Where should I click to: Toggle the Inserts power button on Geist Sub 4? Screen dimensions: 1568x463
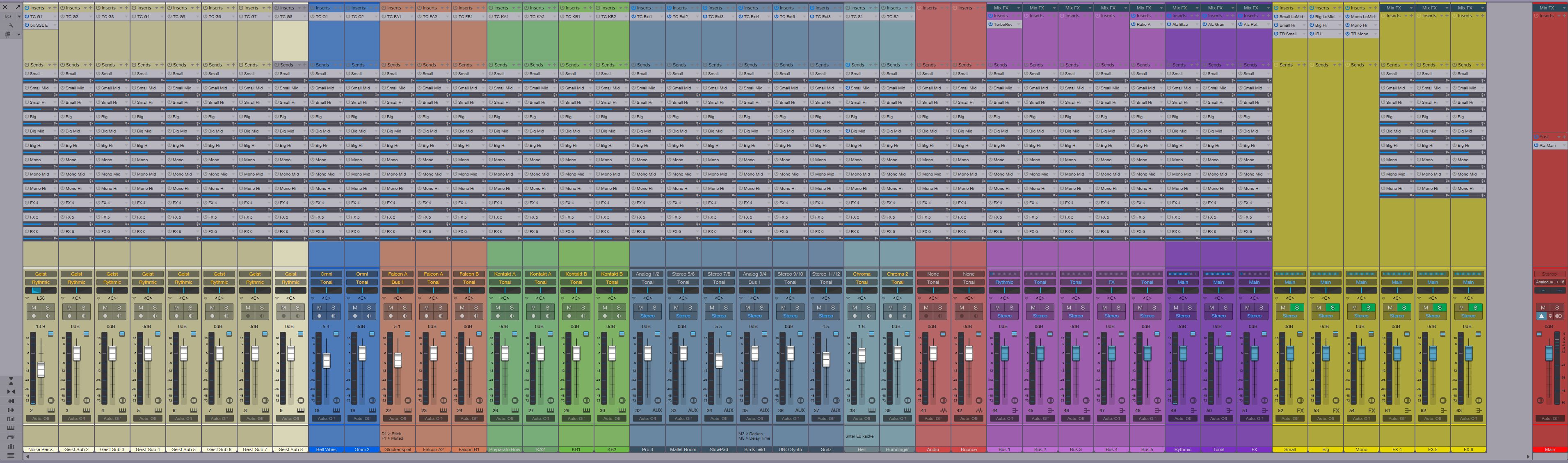(134, 8)
